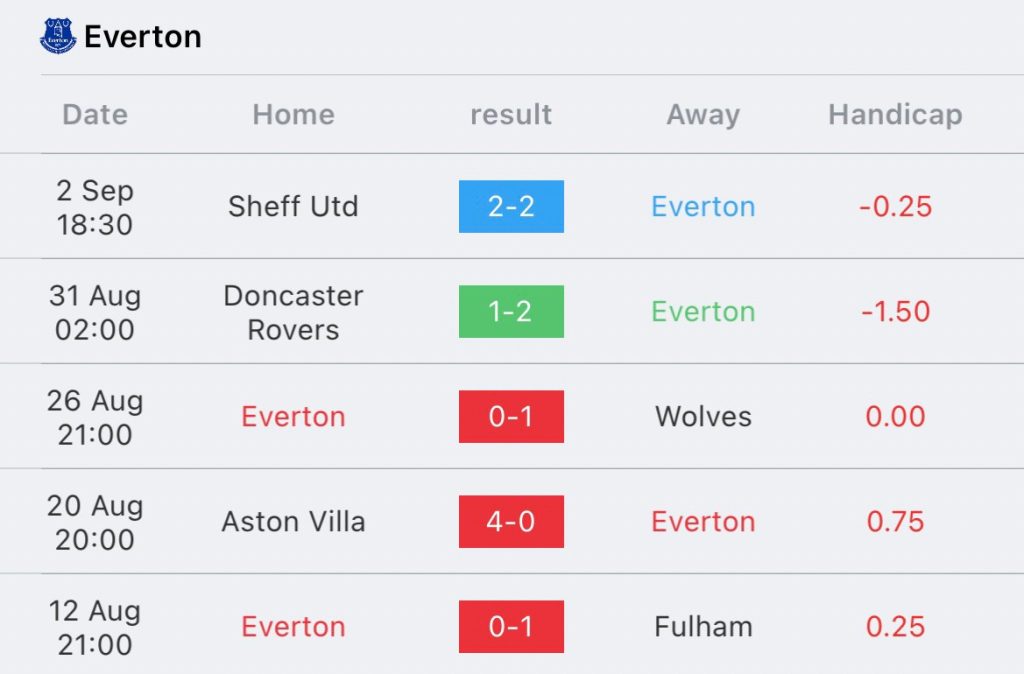The height and width of the screenshot is (674, 1024).
Task: Open the Sheff Utd team link
Action: click(x=293, y=207)
